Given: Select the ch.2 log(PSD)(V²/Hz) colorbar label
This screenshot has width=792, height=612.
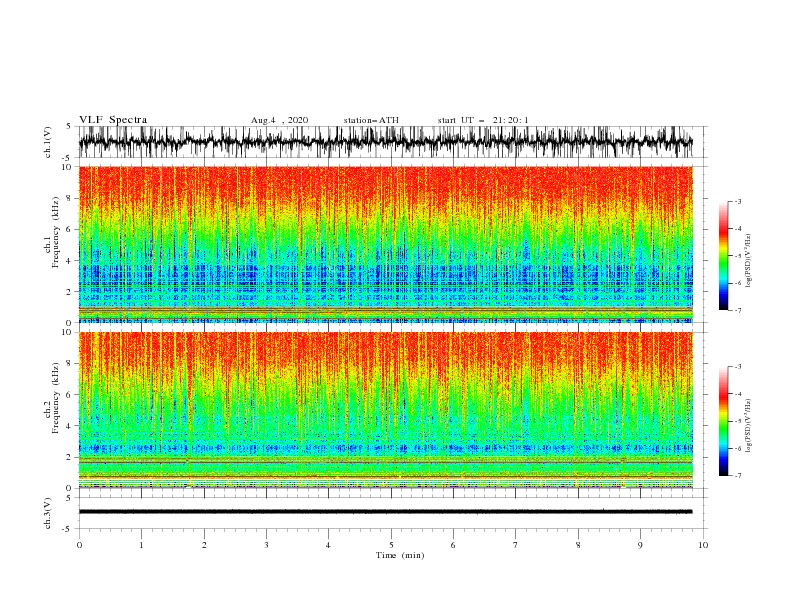Looking at the screenshot, I should tap(749, 426).
